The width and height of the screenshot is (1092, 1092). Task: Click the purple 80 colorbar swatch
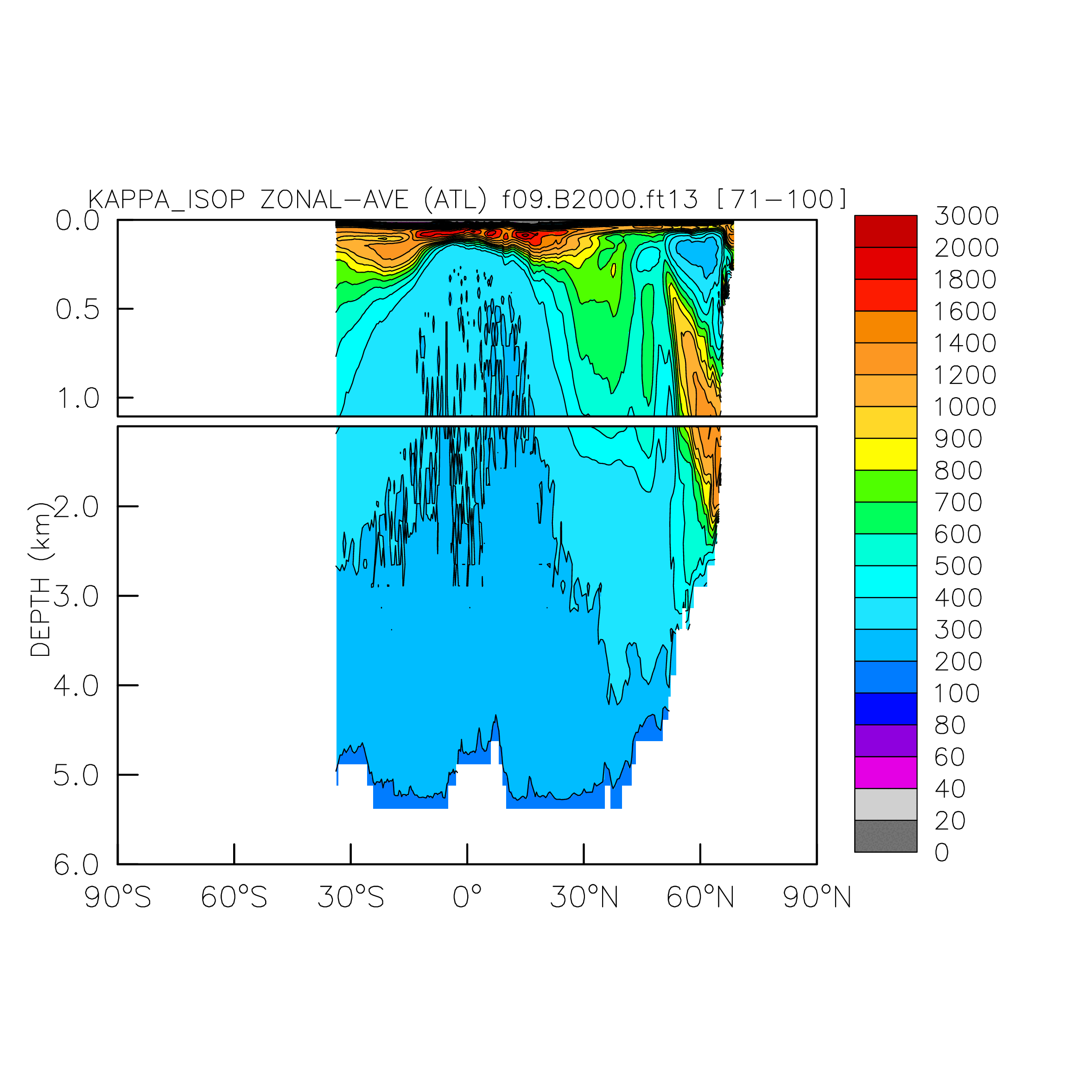[x=885, y=740]
